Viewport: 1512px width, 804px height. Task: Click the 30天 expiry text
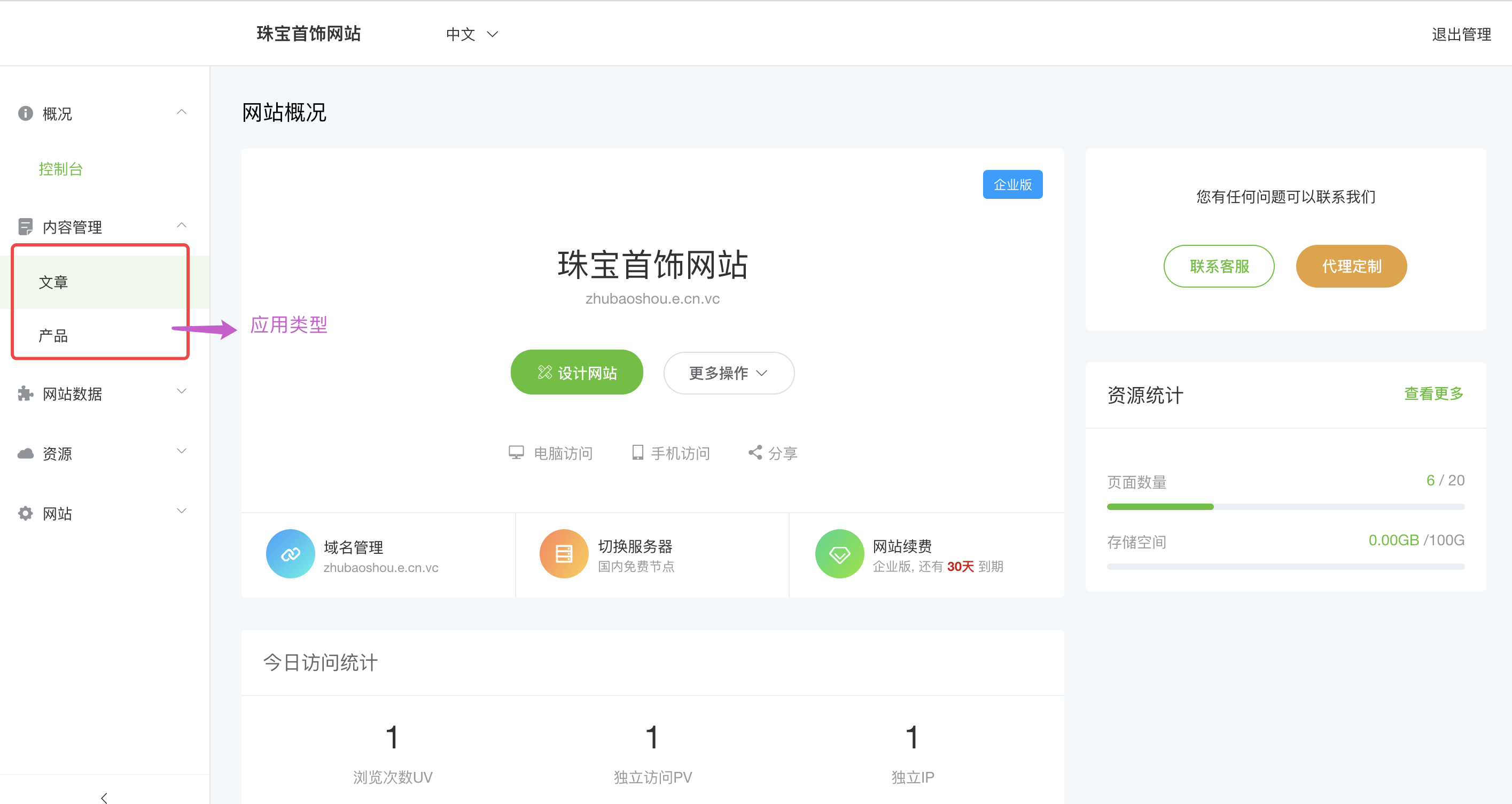[960, 566]
